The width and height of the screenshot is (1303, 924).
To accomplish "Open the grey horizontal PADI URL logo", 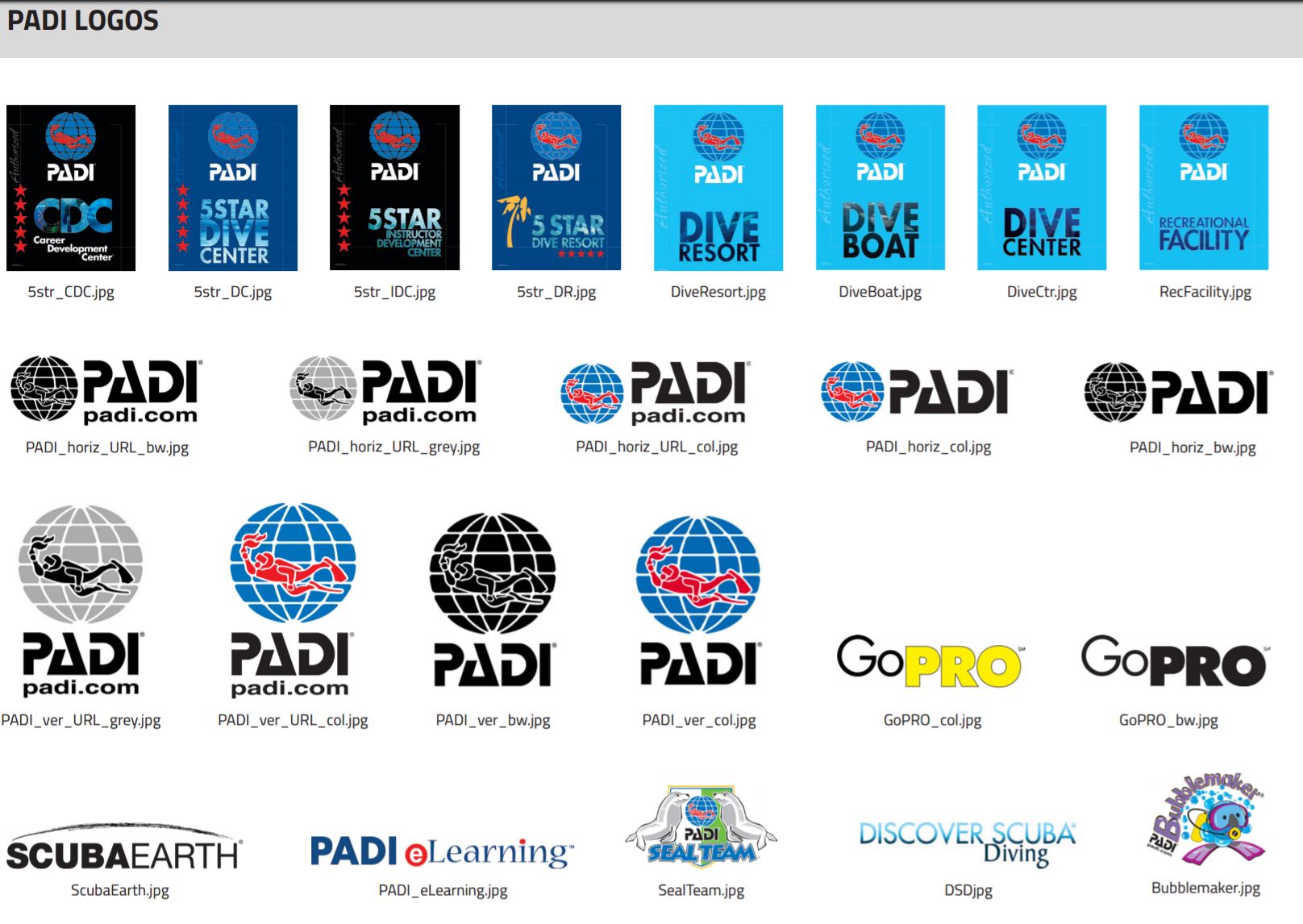I will coord(385,391).
